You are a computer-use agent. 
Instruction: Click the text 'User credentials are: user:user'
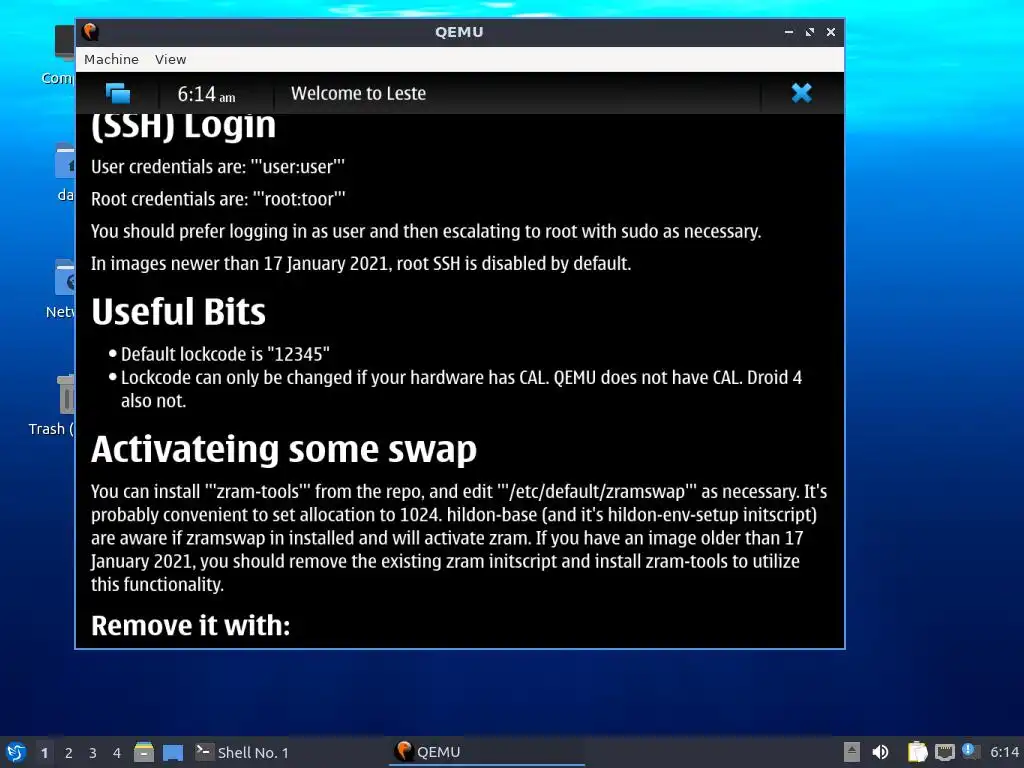click(x=218, y=167)
